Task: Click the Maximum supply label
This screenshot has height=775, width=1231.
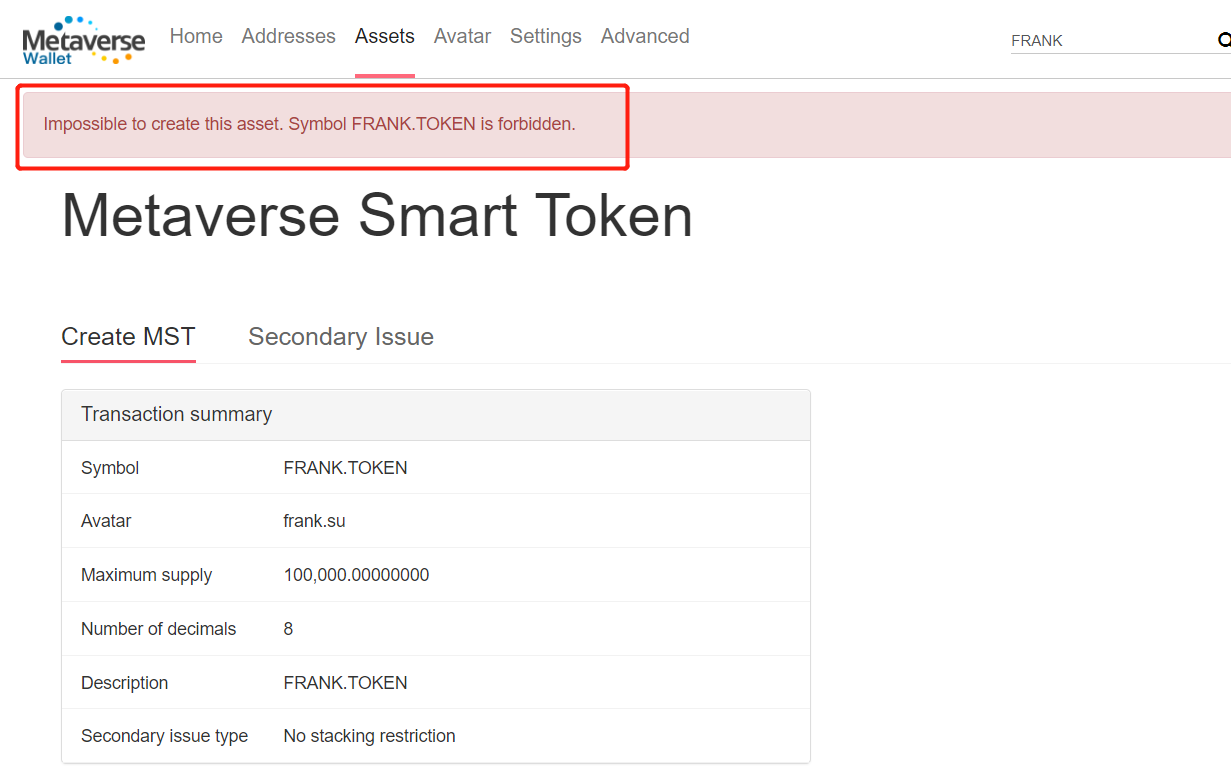Action: (x=147, y=575)
